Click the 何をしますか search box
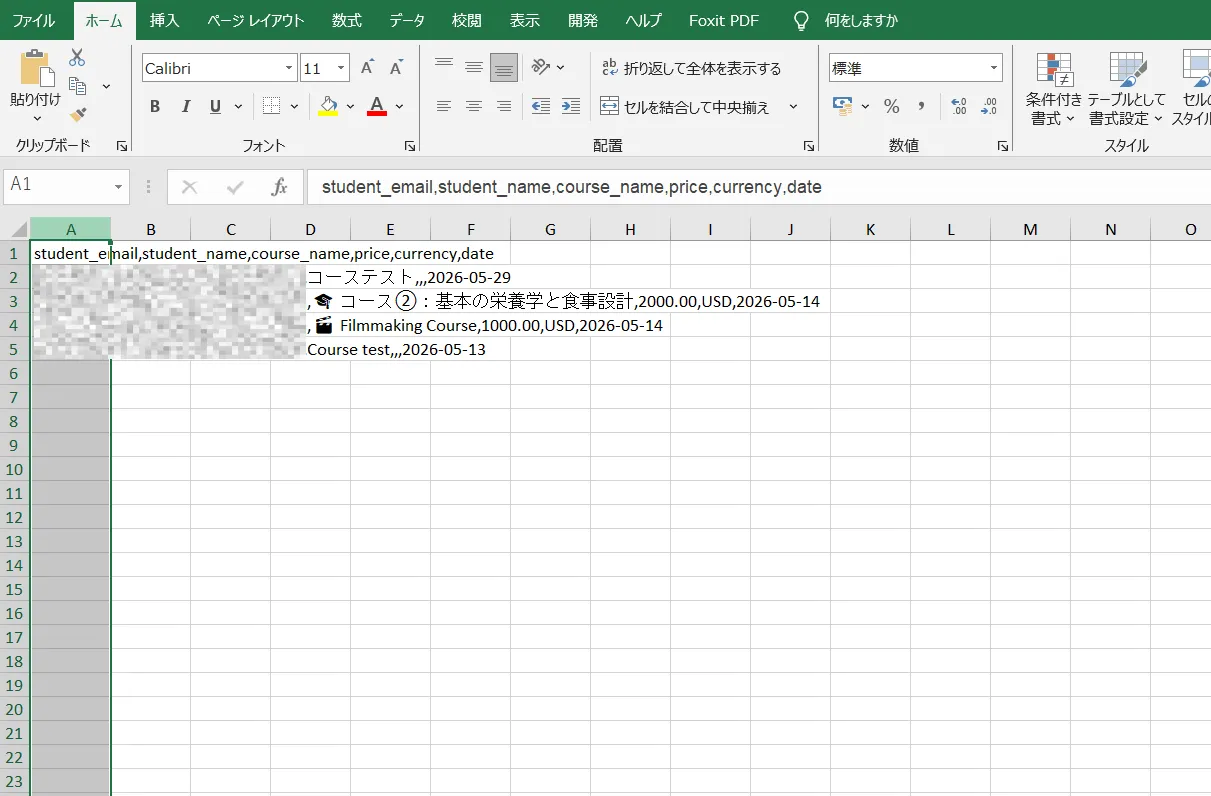 pos(861,20)
